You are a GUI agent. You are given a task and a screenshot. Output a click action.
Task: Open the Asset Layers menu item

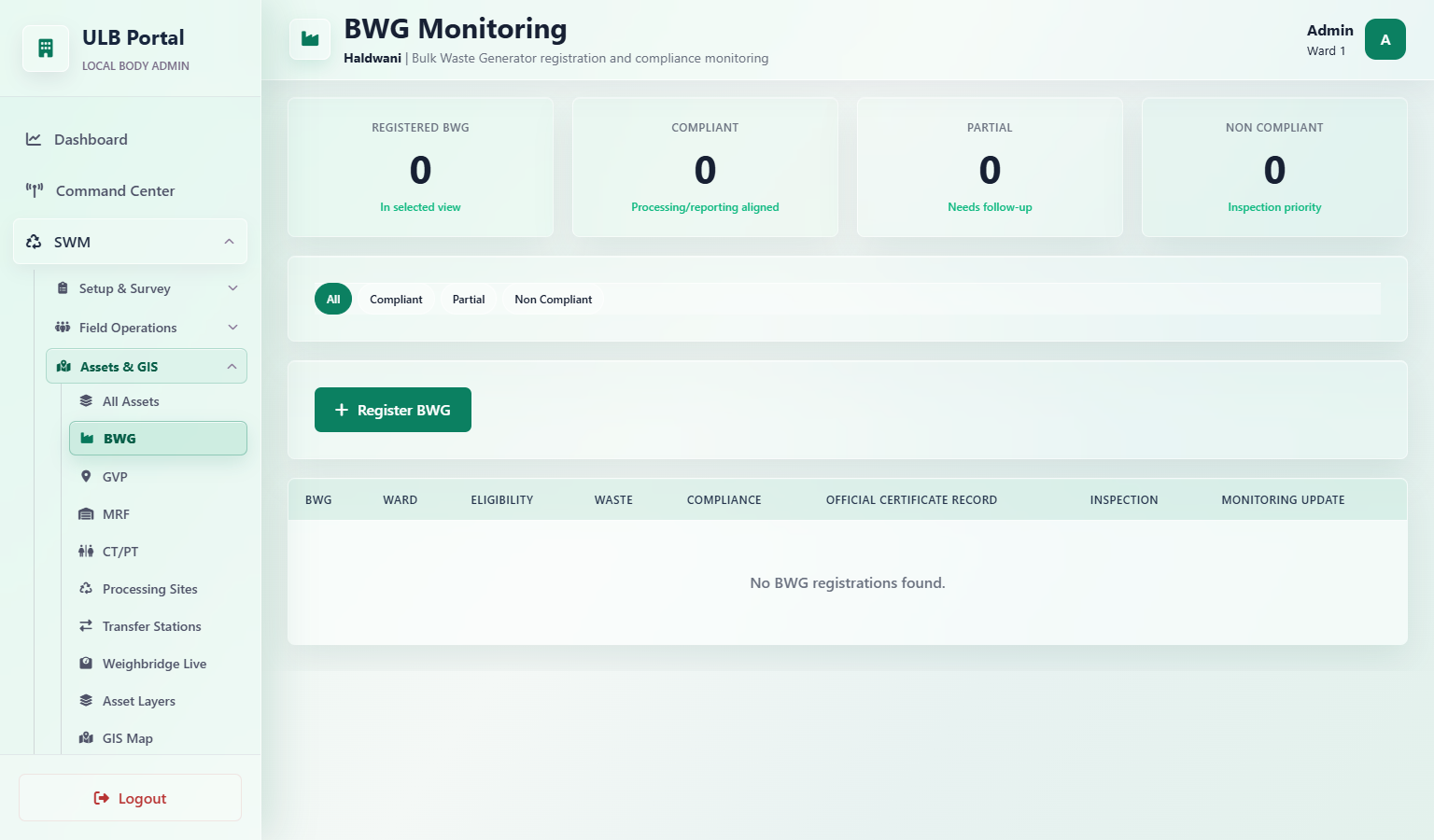coord(158,701)
